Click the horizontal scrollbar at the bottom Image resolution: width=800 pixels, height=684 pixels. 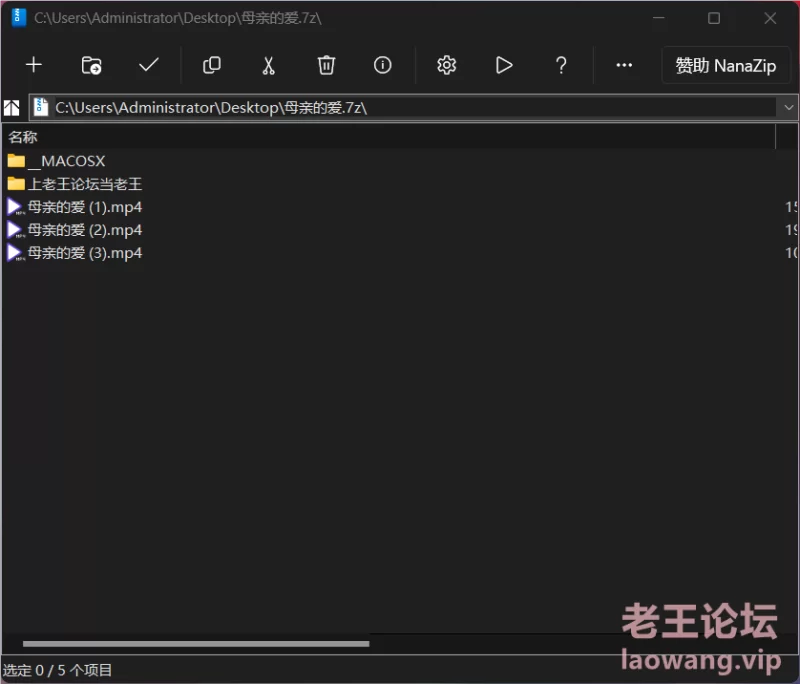(x=196, y=644)
